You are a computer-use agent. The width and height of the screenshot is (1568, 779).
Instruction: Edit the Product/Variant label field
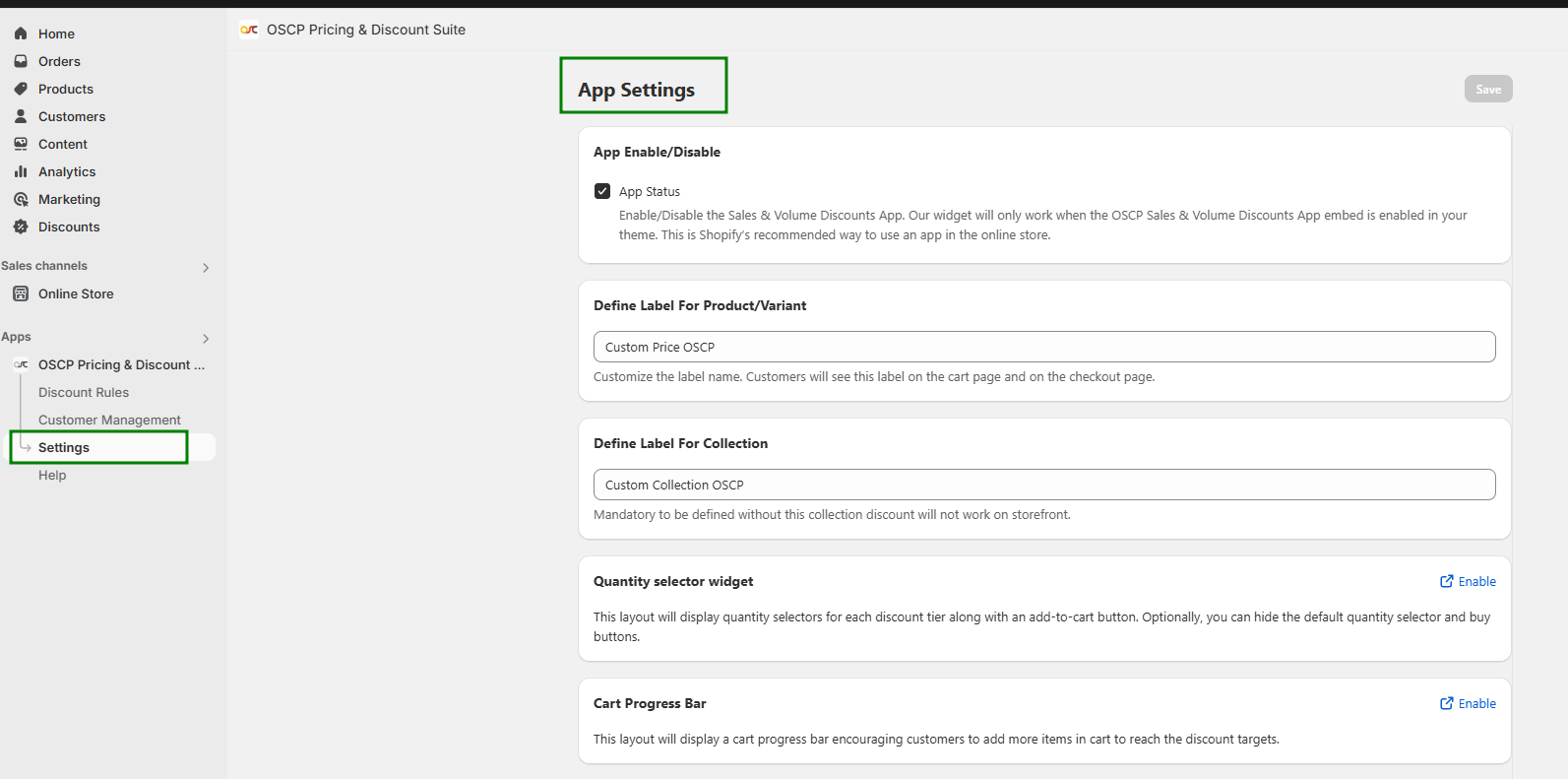[1043, 347]
